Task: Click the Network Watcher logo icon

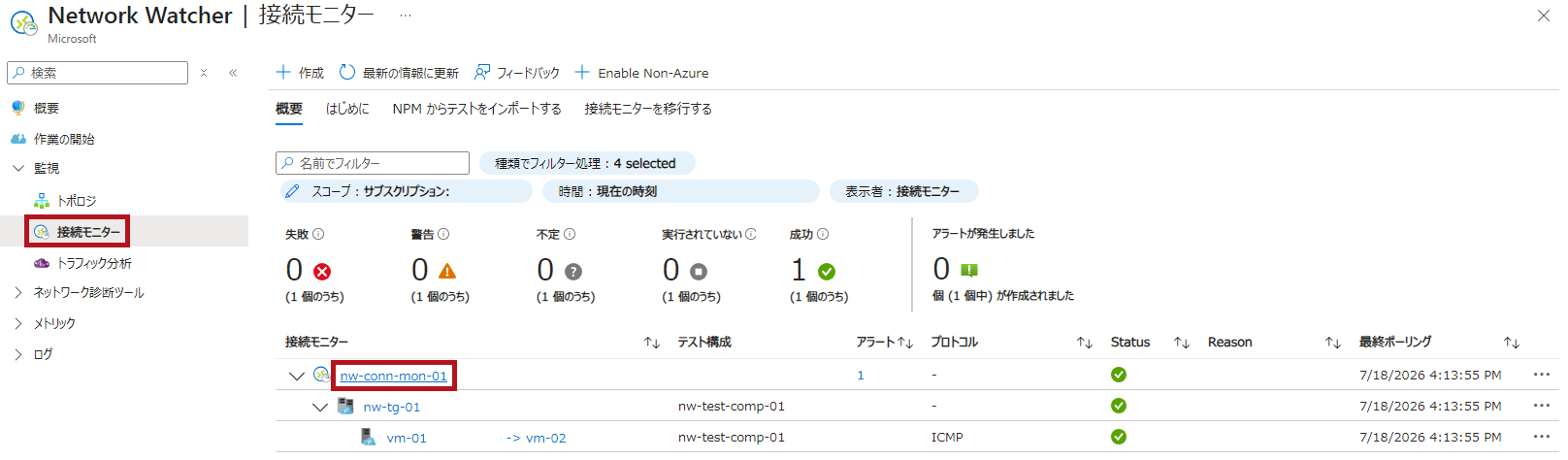Action: tap(23, 23)
